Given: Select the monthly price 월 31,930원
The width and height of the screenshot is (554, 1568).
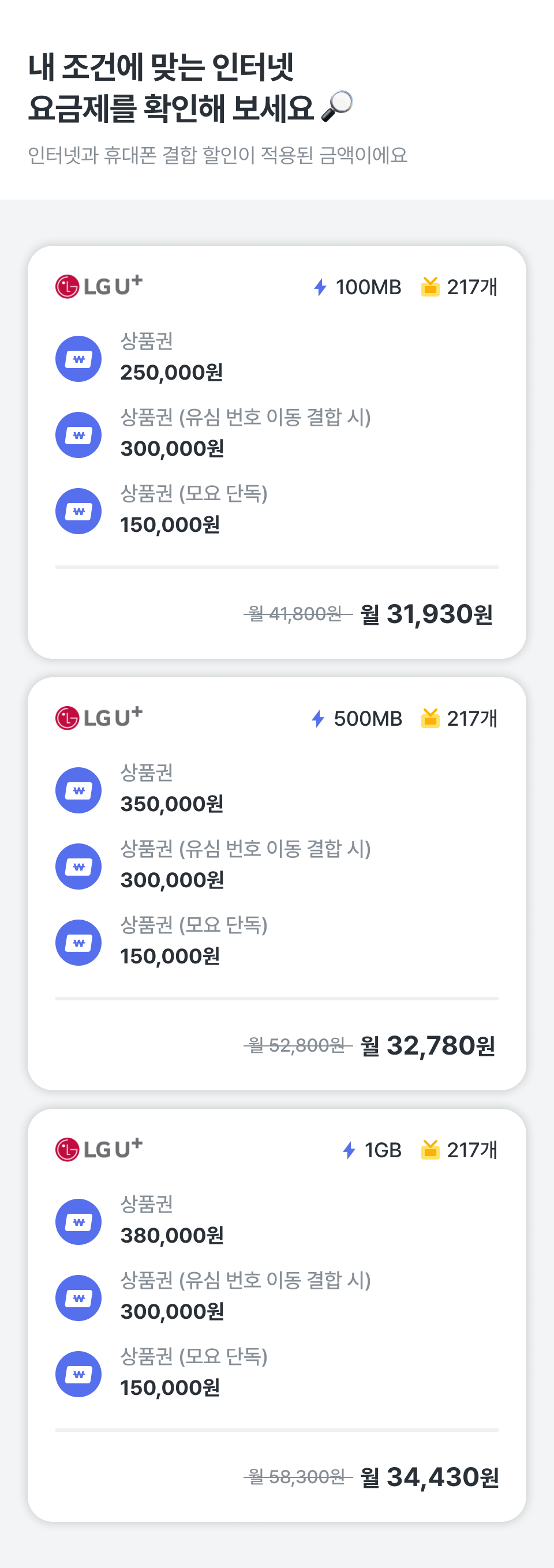Looking at the screenshot, I should [x=427, y=614].
